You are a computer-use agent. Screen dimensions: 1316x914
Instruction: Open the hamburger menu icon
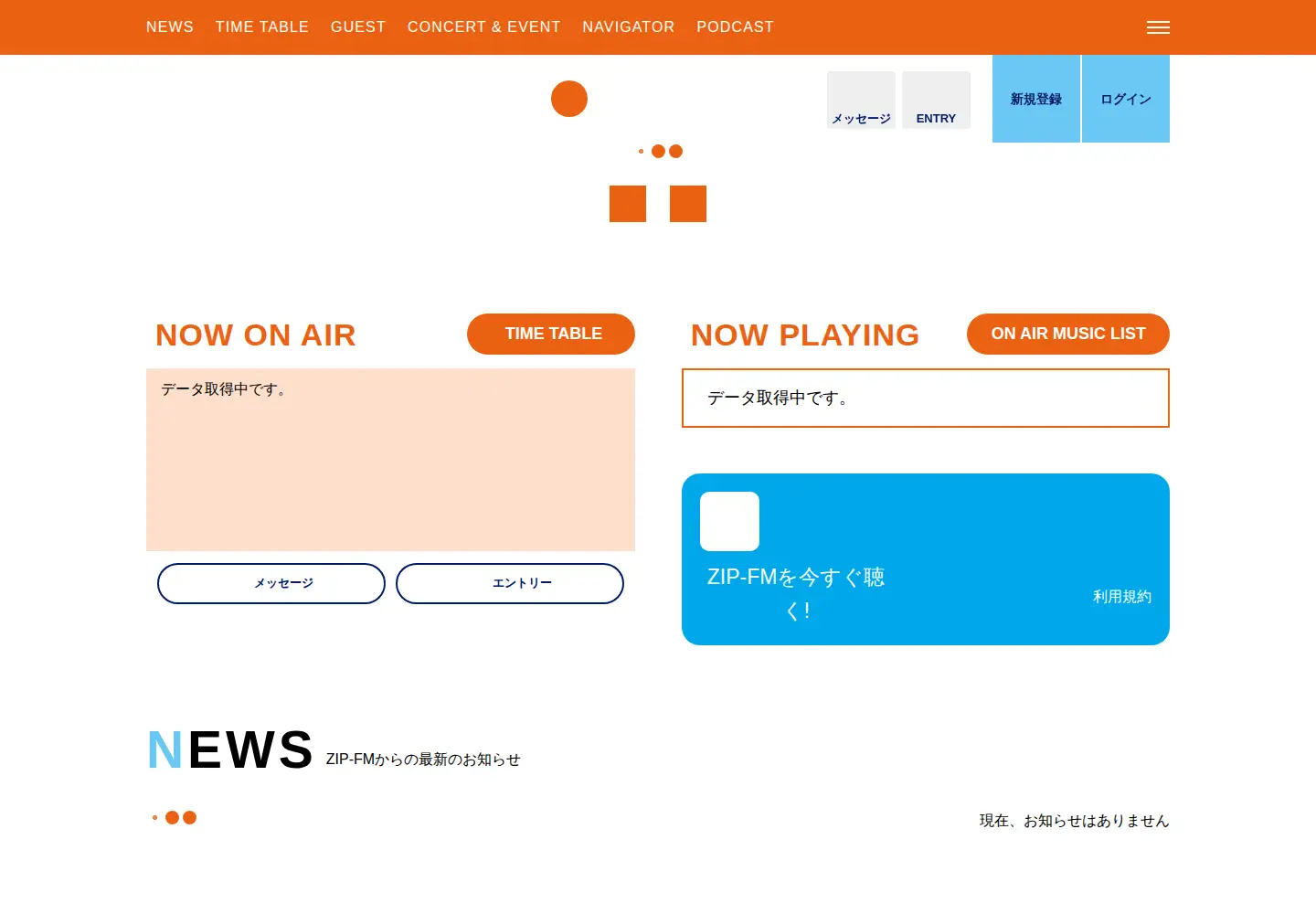[1158, 27]
